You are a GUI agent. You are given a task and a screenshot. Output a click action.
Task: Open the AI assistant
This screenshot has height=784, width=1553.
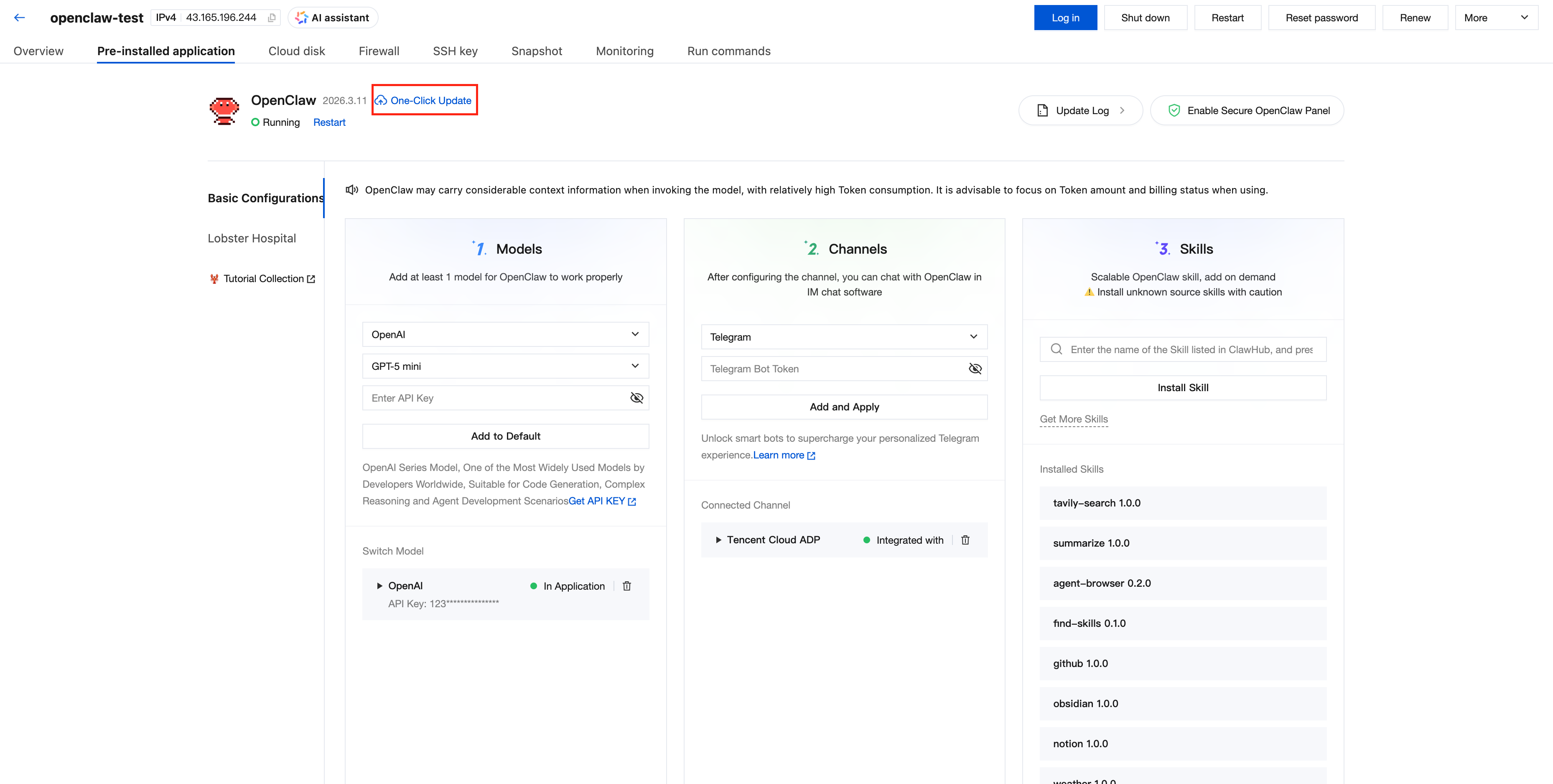pyautogui.click(x=333, y=18)
